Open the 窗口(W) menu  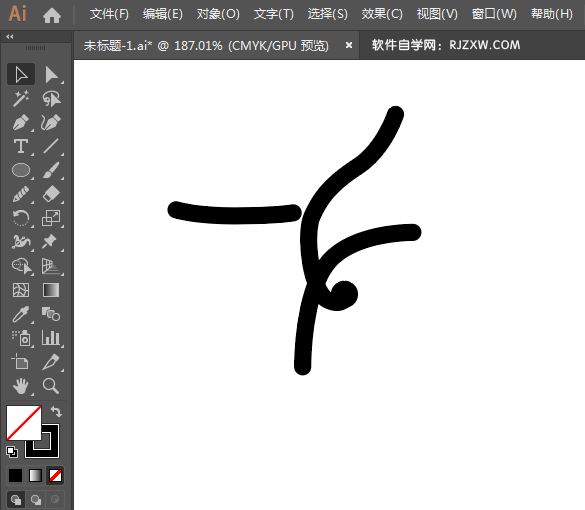(x=494, y=14)
